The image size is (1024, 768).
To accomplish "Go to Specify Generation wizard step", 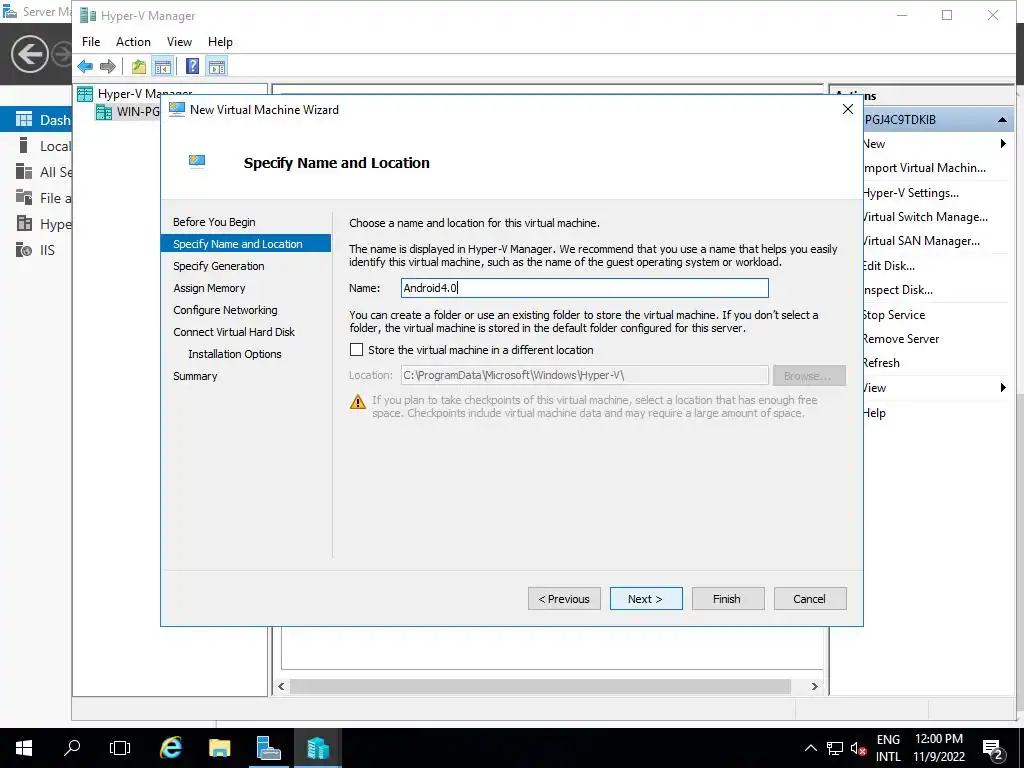I will click(x=219, y=266).
